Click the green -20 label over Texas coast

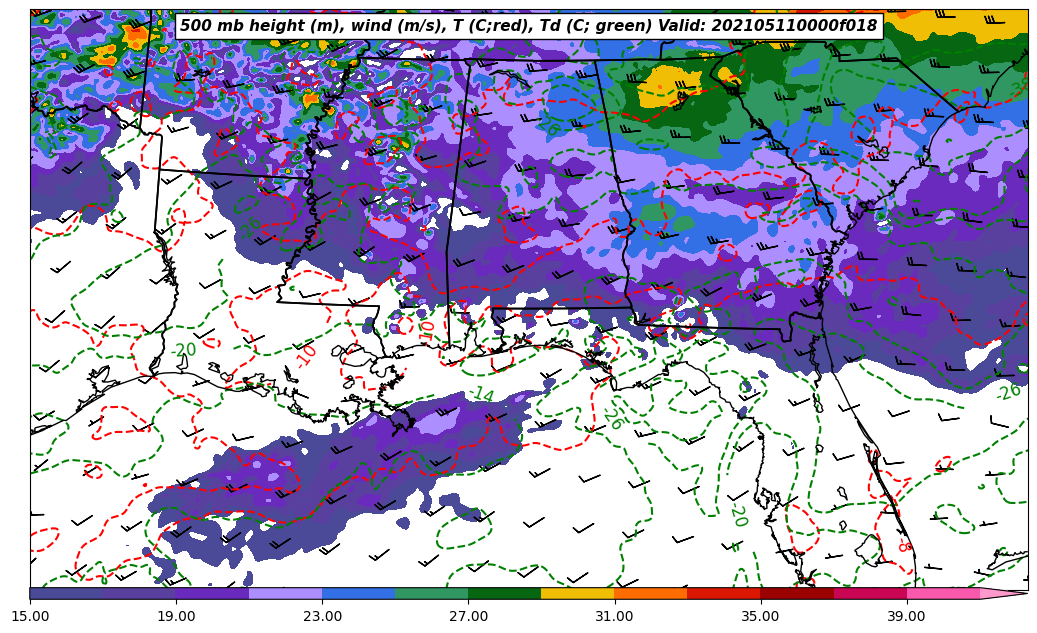coord(183,350)
